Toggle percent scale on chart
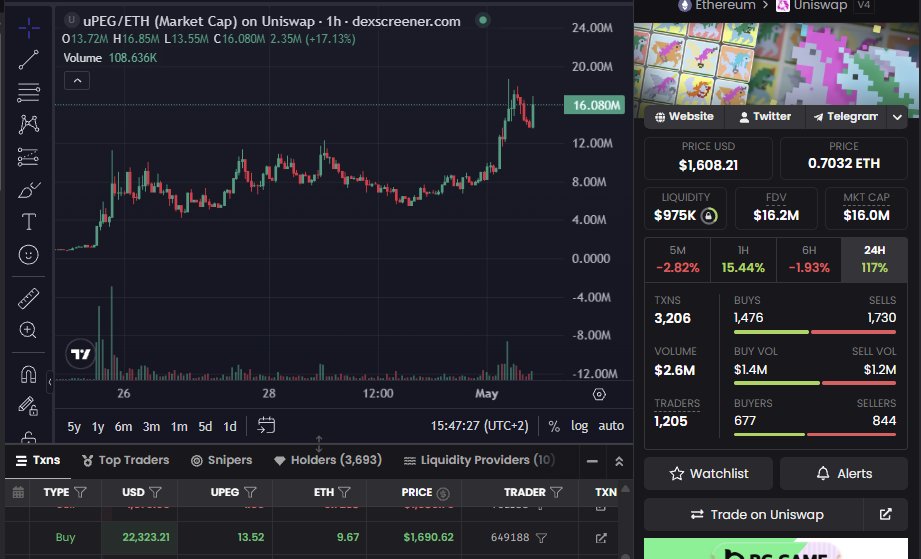The image size is (921, 559). click(554, 426)
